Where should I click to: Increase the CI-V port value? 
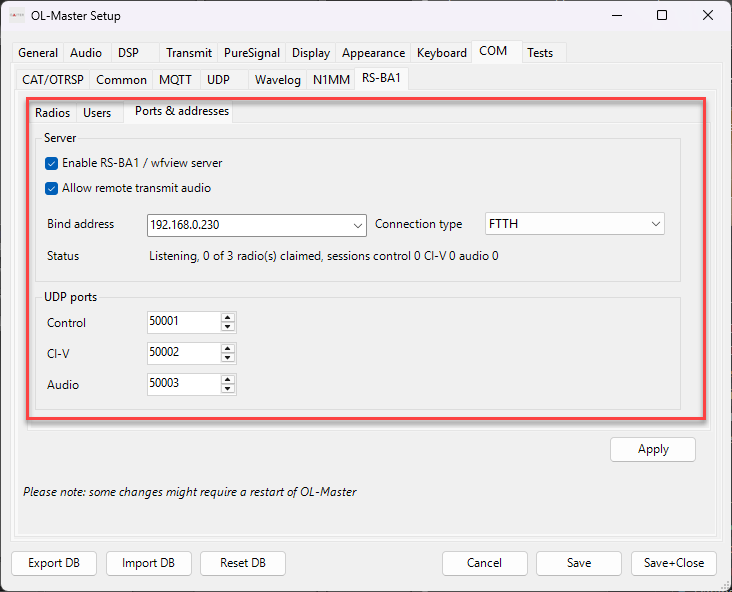(x=228, y=348)
